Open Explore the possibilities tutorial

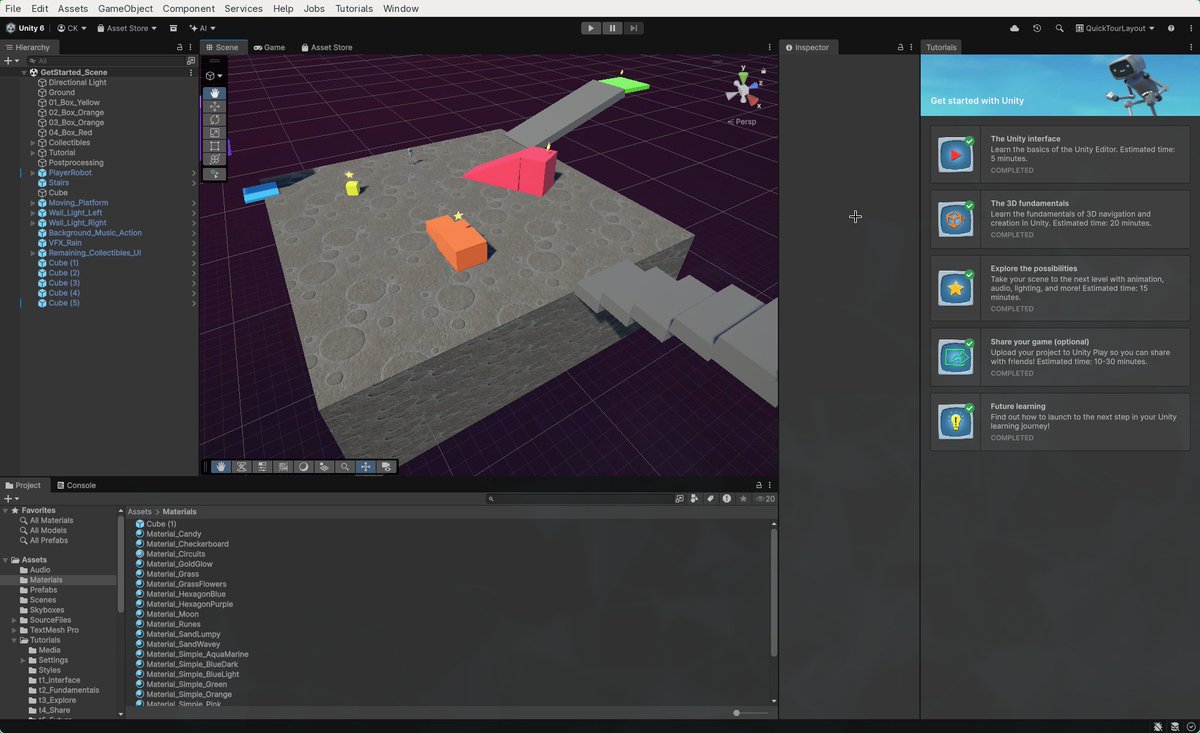click(1060, 287)
